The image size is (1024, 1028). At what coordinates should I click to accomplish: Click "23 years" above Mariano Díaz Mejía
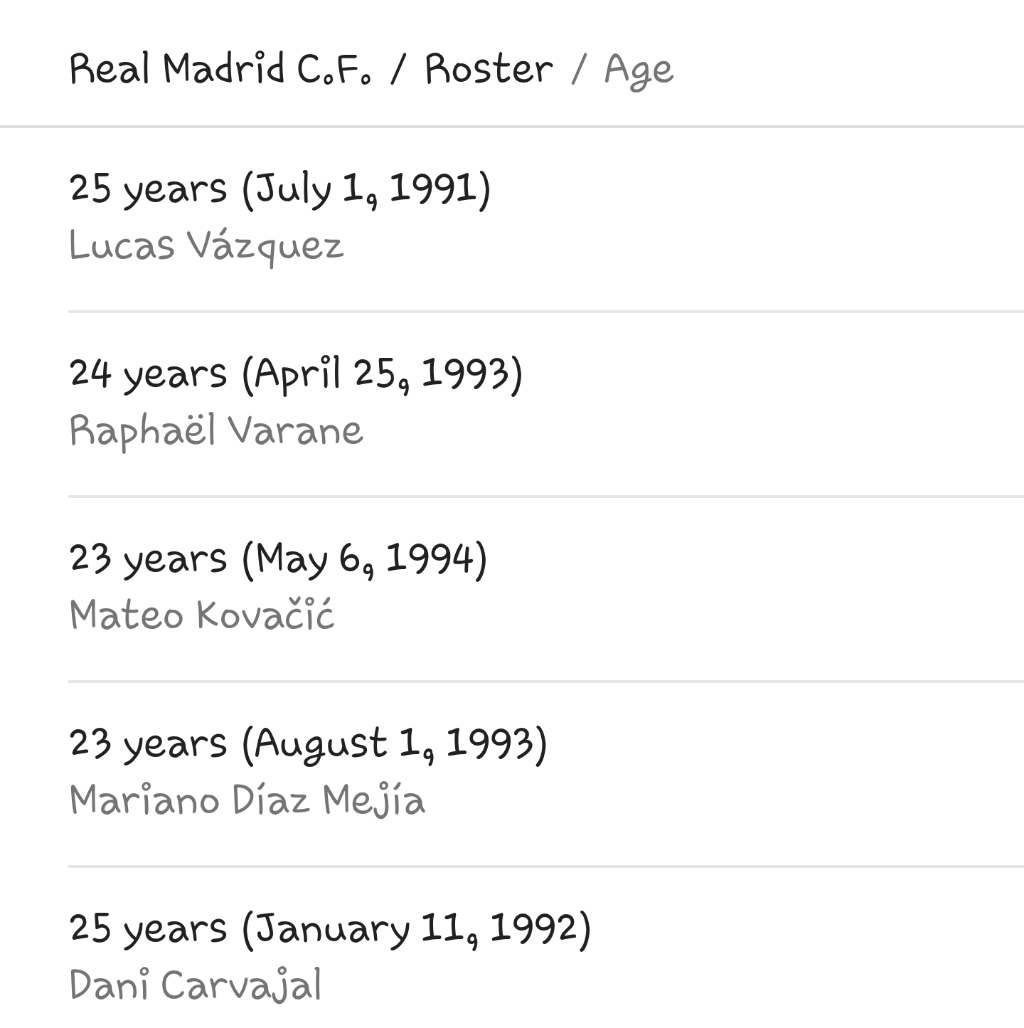[148, 744]
